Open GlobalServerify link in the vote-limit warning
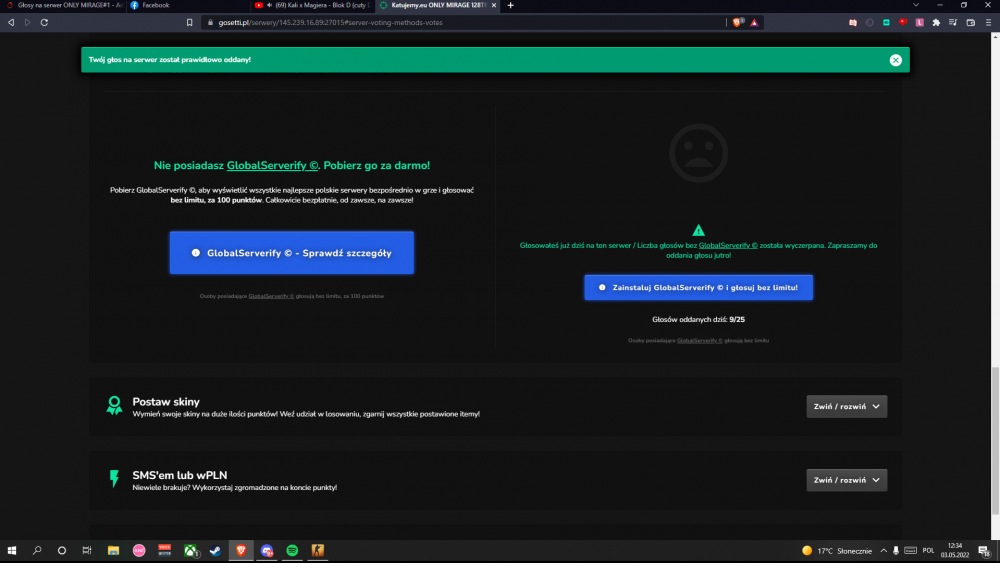 coord(728,245)
